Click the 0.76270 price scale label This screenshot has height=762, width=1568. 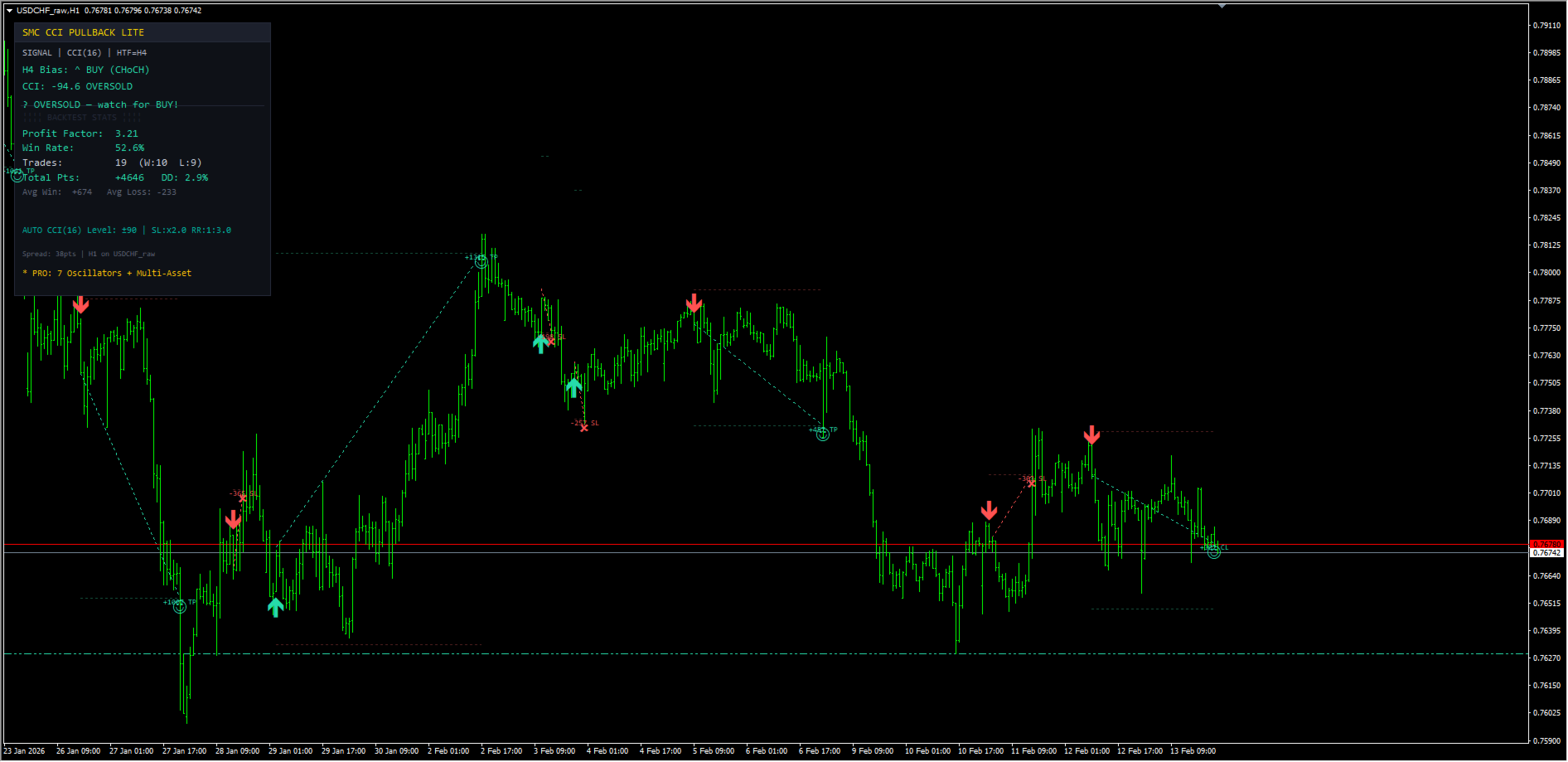point(1546,658)
